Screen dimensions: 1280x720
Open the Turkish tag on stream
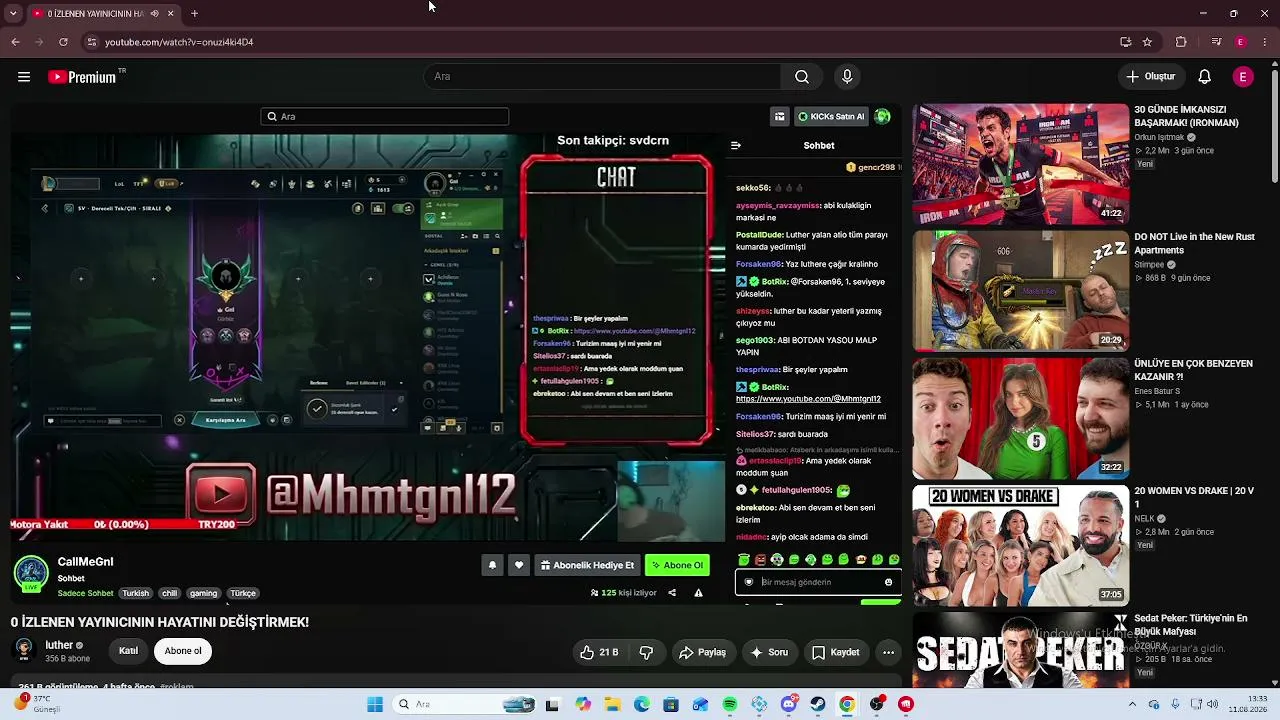click(x=136, y=593)
